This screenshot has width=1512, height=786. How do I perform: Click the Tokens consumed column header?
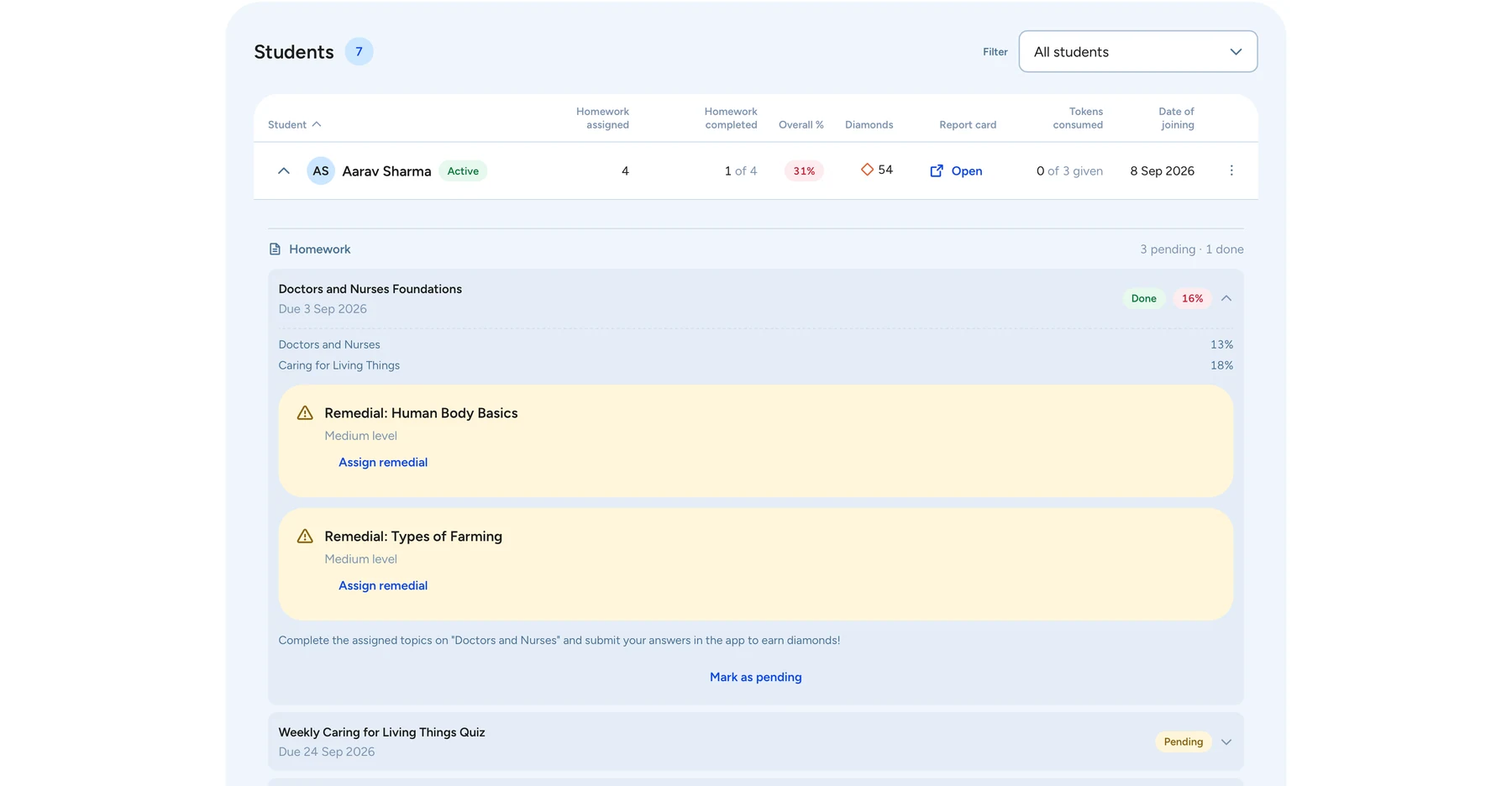pyautogui.click(x=1078, y=118)
